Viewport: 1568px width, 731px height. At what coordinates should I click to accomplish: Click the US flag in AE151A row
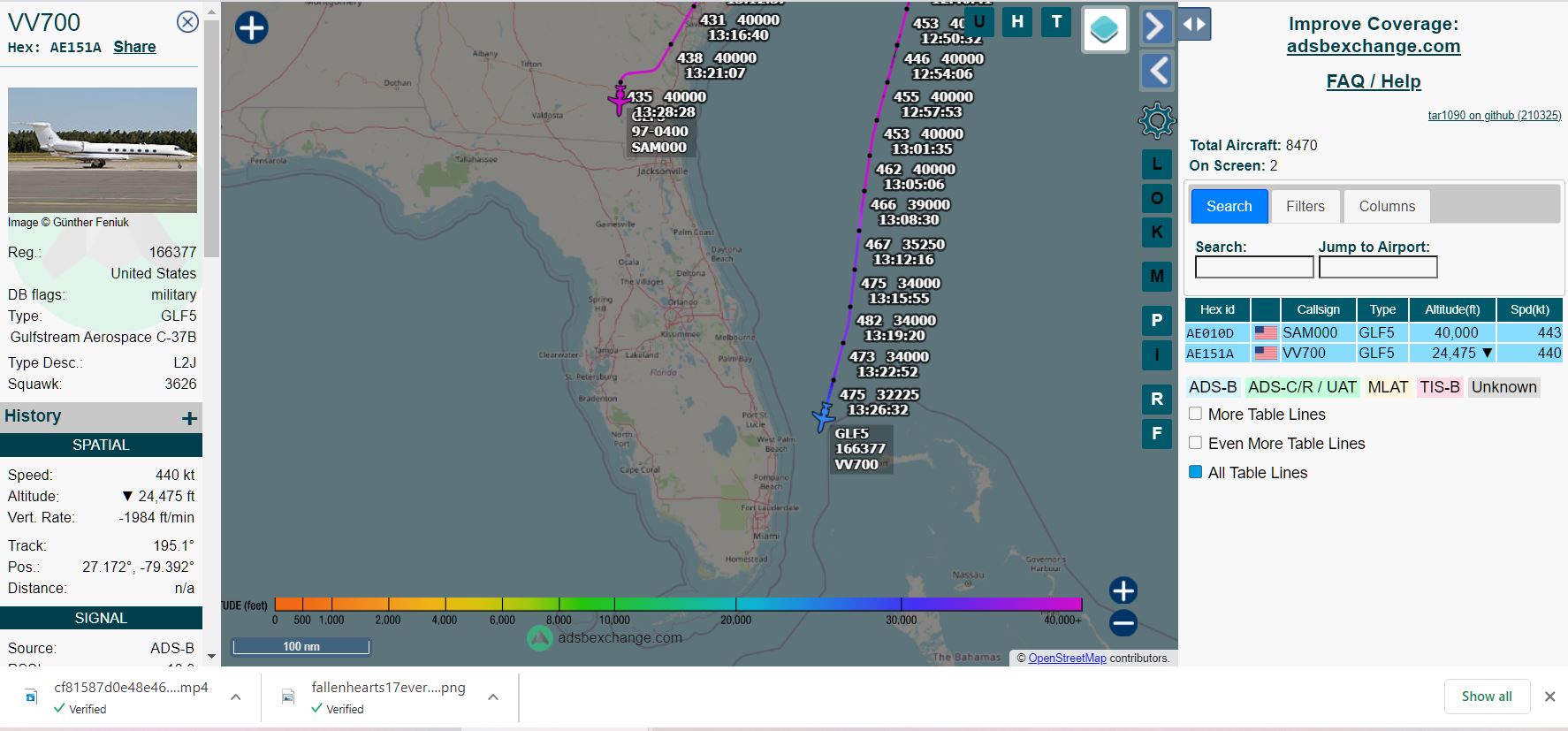1266,354
